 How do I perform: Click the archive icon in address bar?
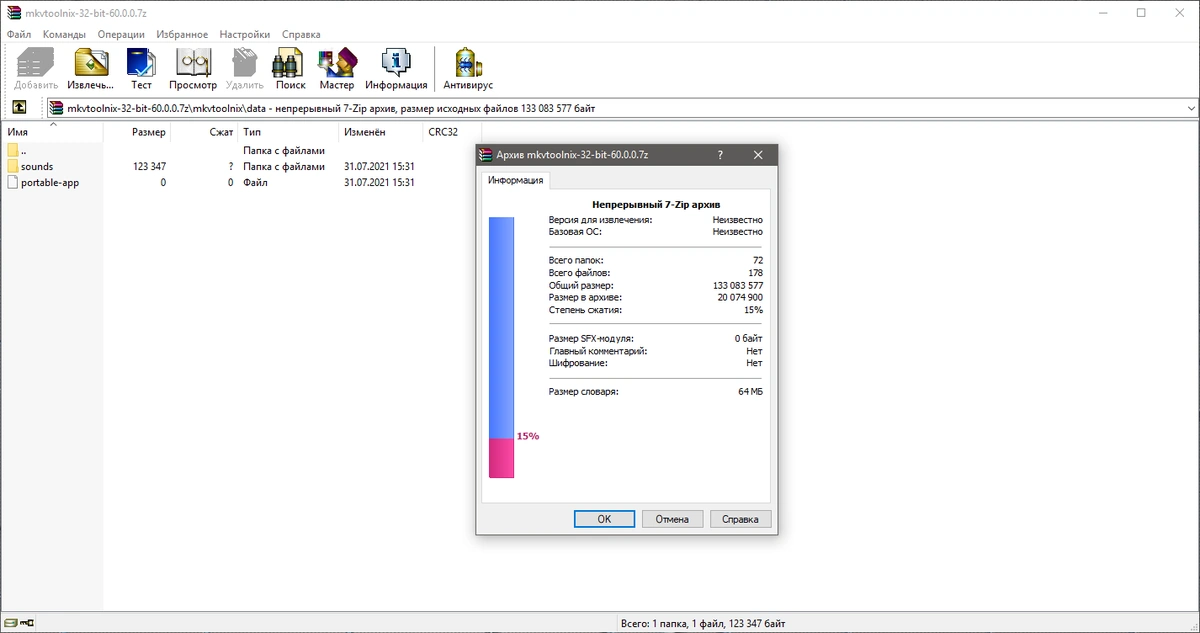pos(57,108)
